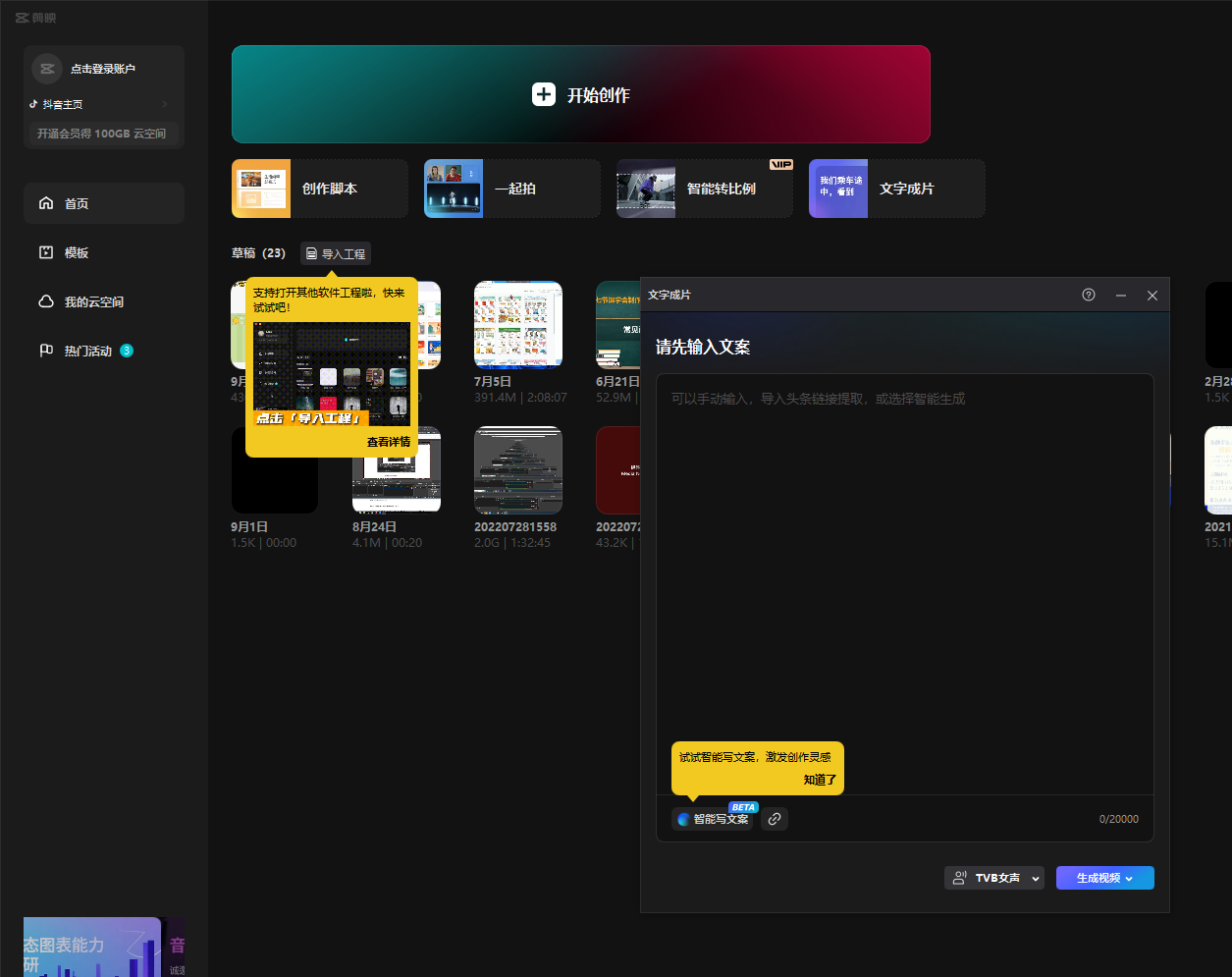Image resolution: width=1232 pixels, height=977 pixels.
Task: Go to 首页 in the sidebar
Action: [x=103, y=203]
